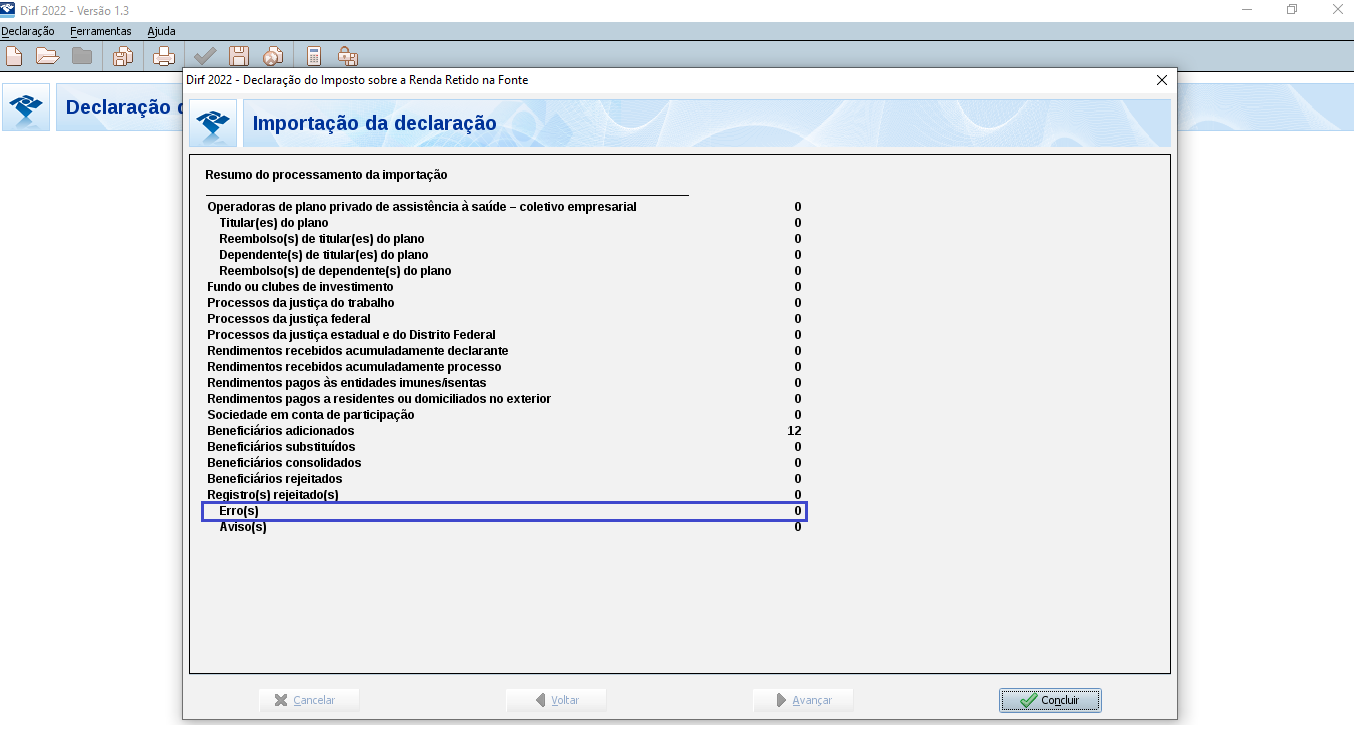Click the printer toolbar icon
The image size is (1354, 729).
(x=164, y=56)
